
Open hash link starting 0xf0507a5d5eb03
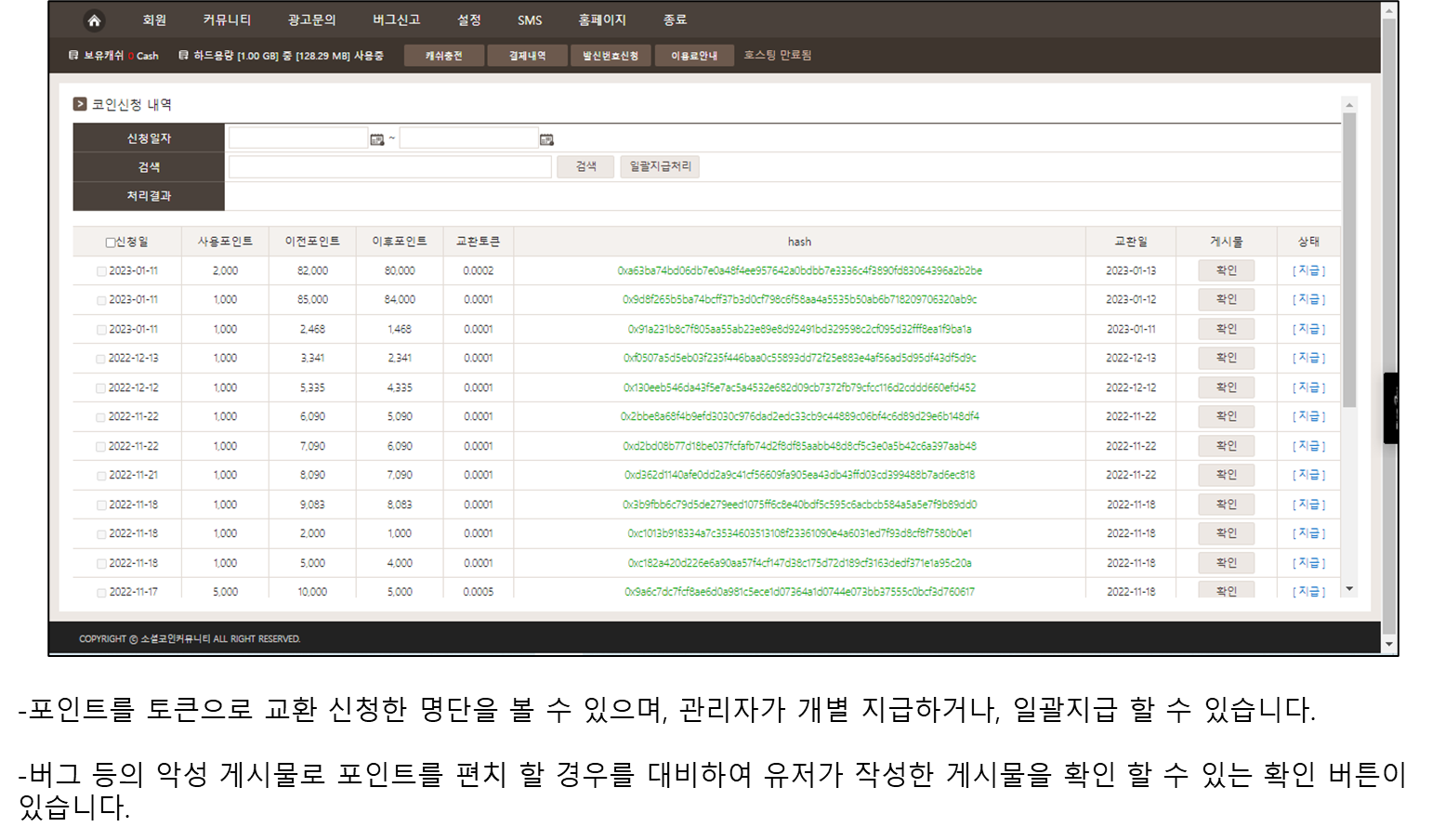pos(799,359)
